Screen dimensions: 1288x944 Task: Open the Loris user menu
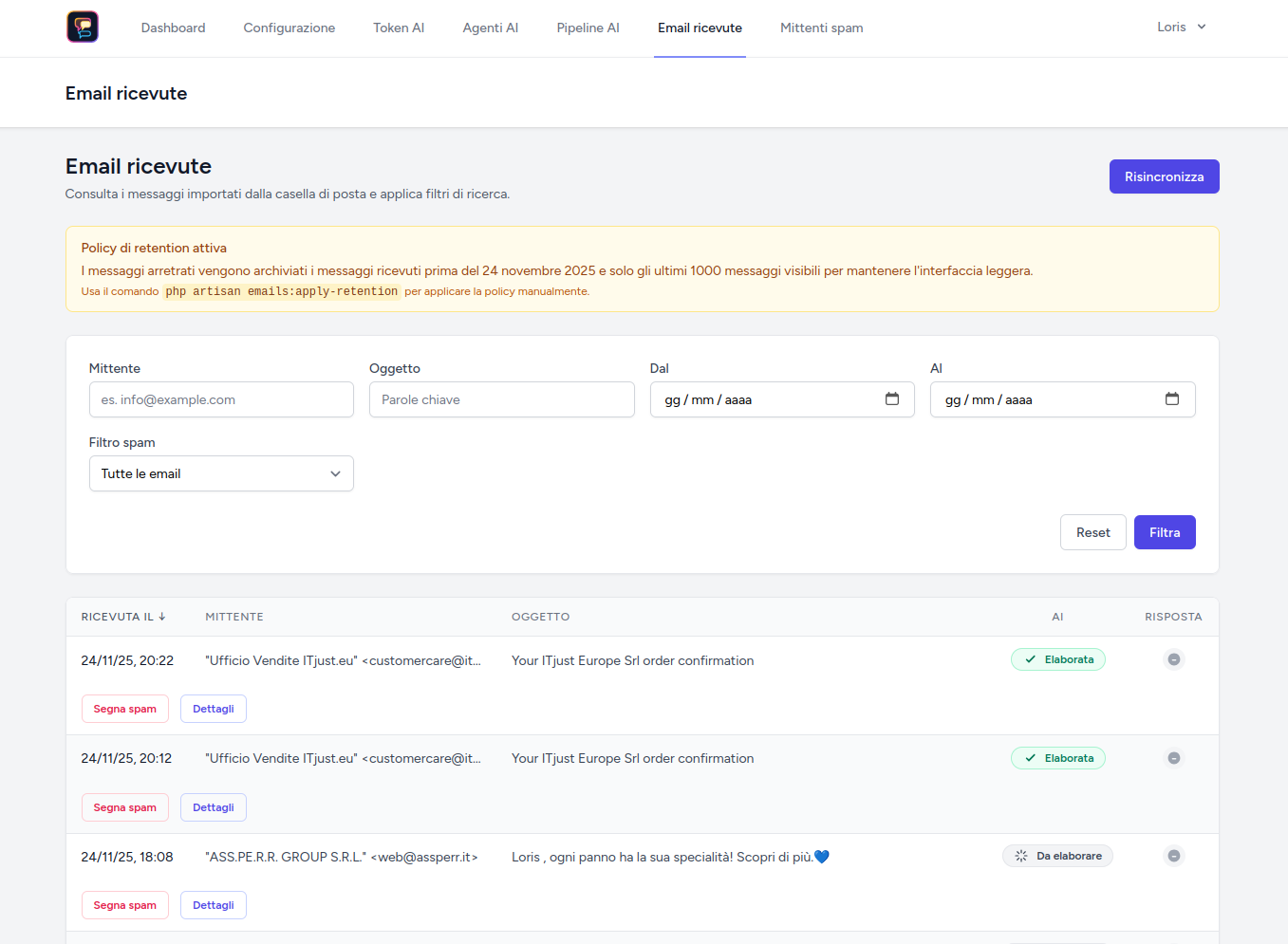point(1181,27)
